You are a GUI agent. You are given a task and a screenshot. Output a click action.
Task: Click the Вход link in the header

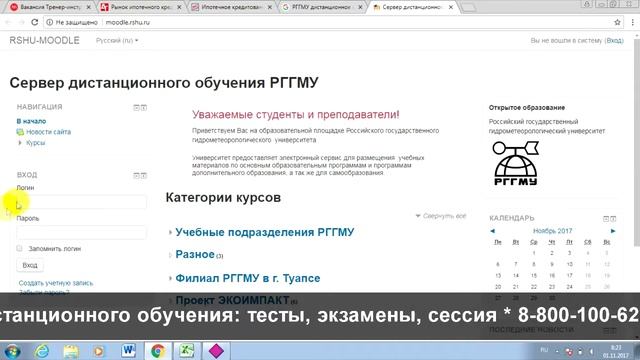614,40
